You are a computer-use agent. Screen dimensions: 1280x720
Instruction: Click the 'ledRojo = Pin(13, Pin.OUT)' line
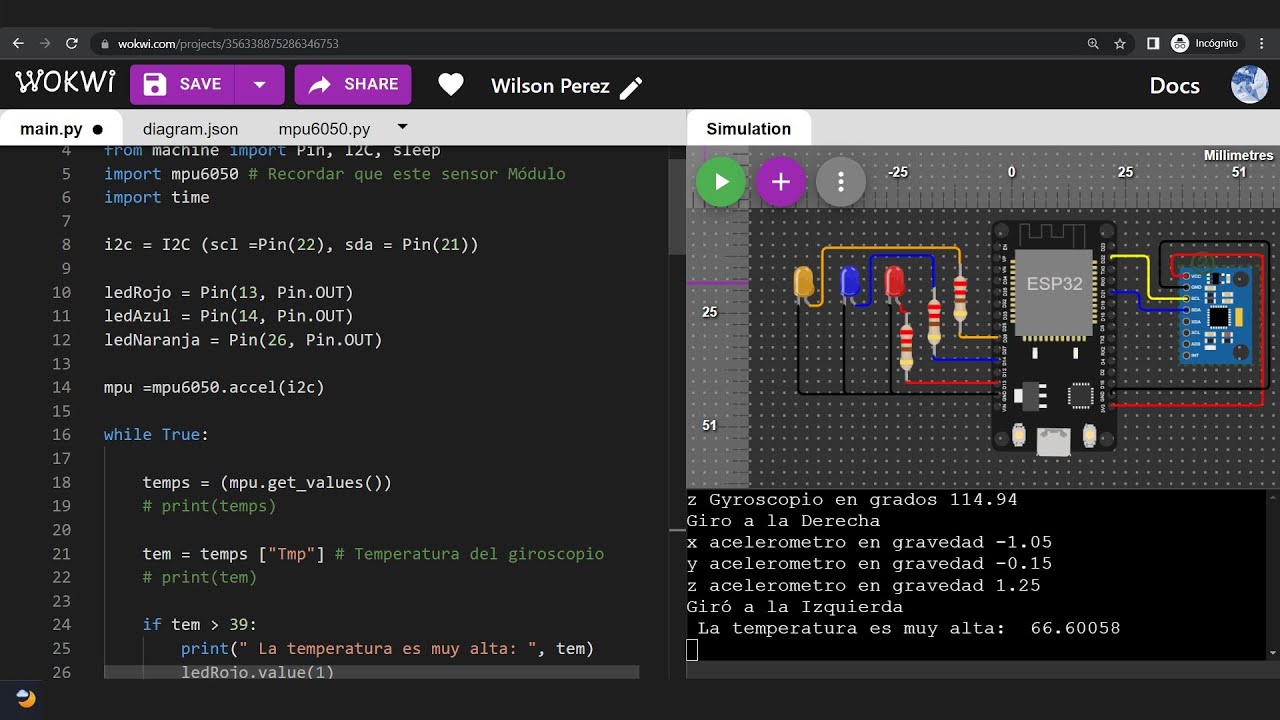[x=229, y=292]
